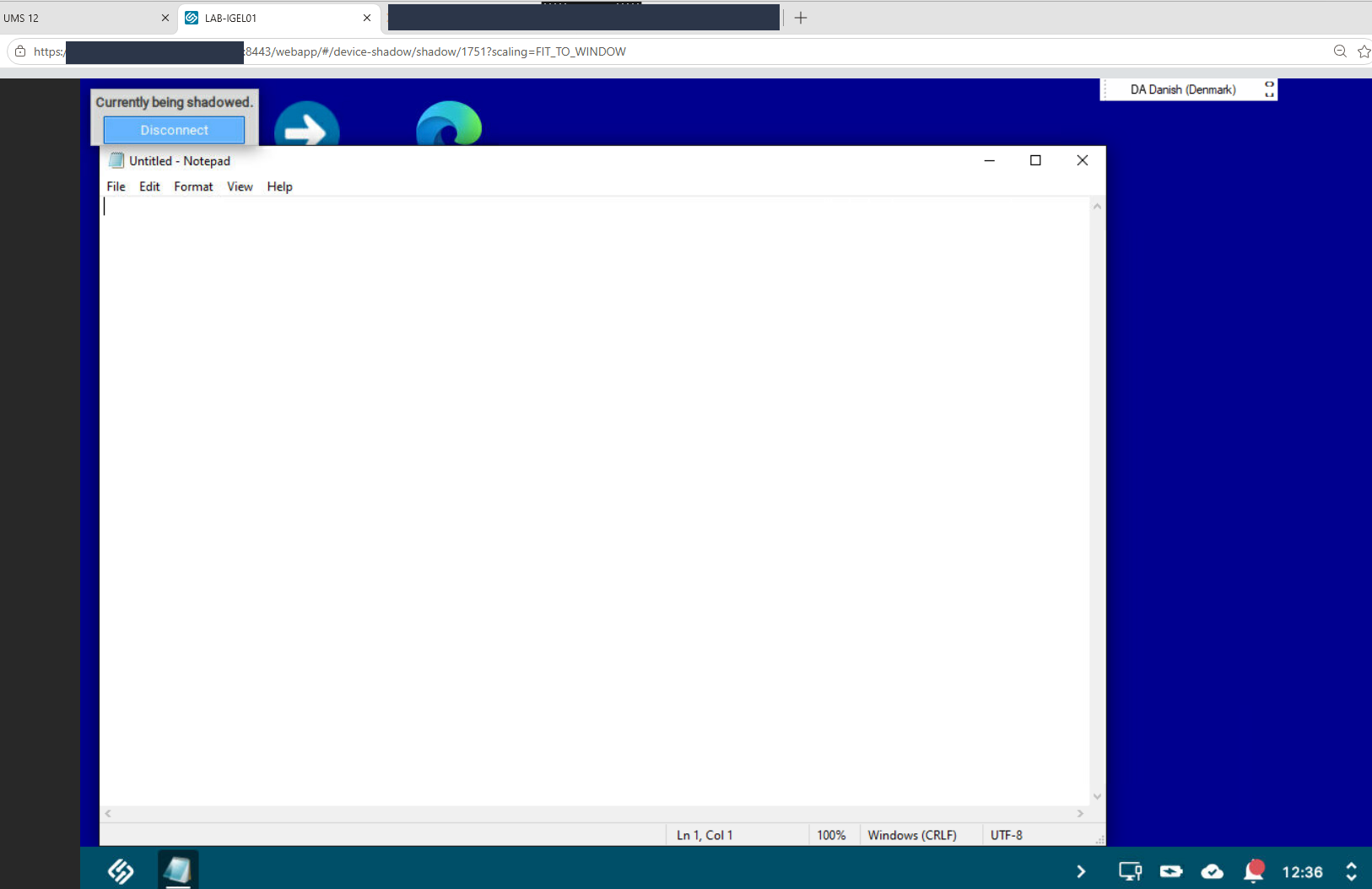View site info via the lock icon
Image resolution: width=1372 pixels, height=889 pixels.
pyautogui.click(x=20, y=51)
